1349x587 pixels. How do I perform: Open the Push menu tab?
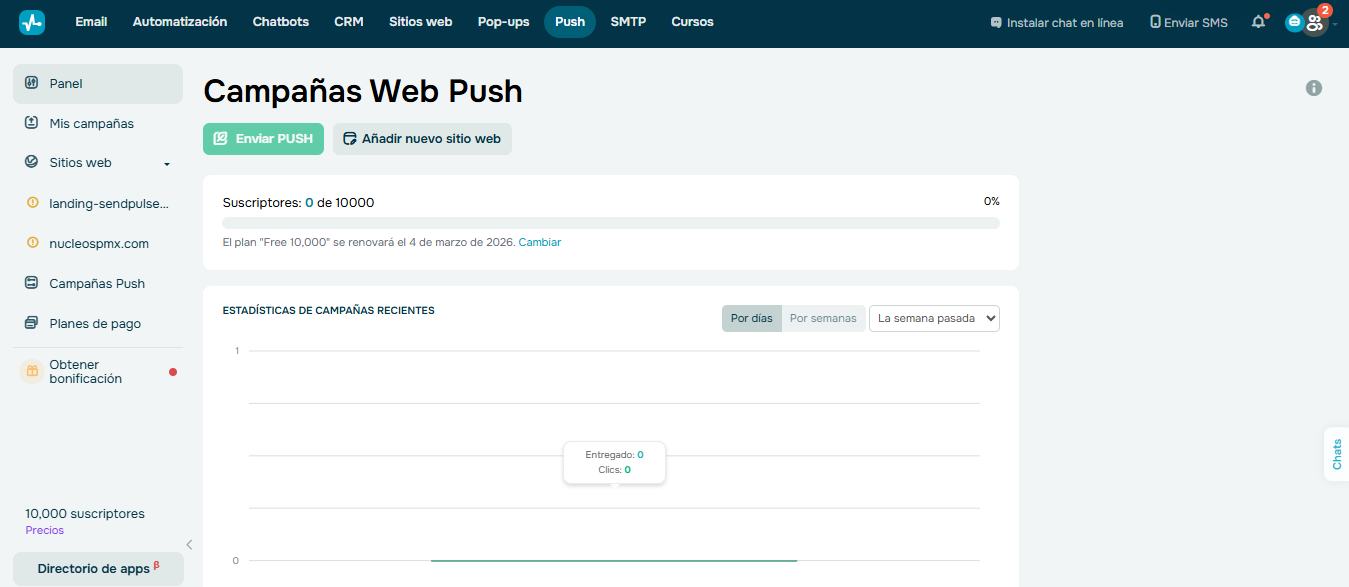569,21
